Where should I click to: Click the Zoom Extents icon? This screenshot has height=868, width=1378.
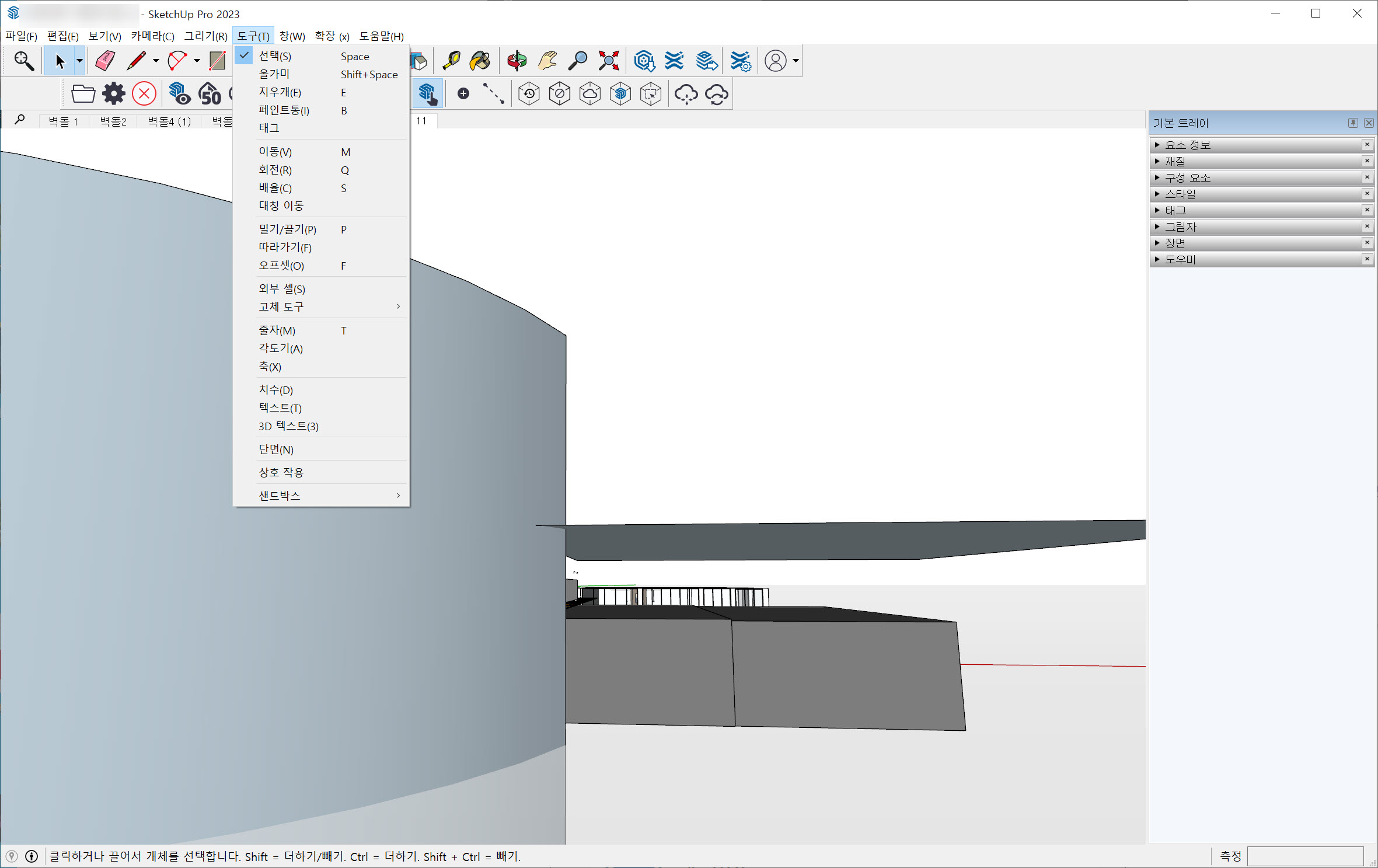pos(608,61)
